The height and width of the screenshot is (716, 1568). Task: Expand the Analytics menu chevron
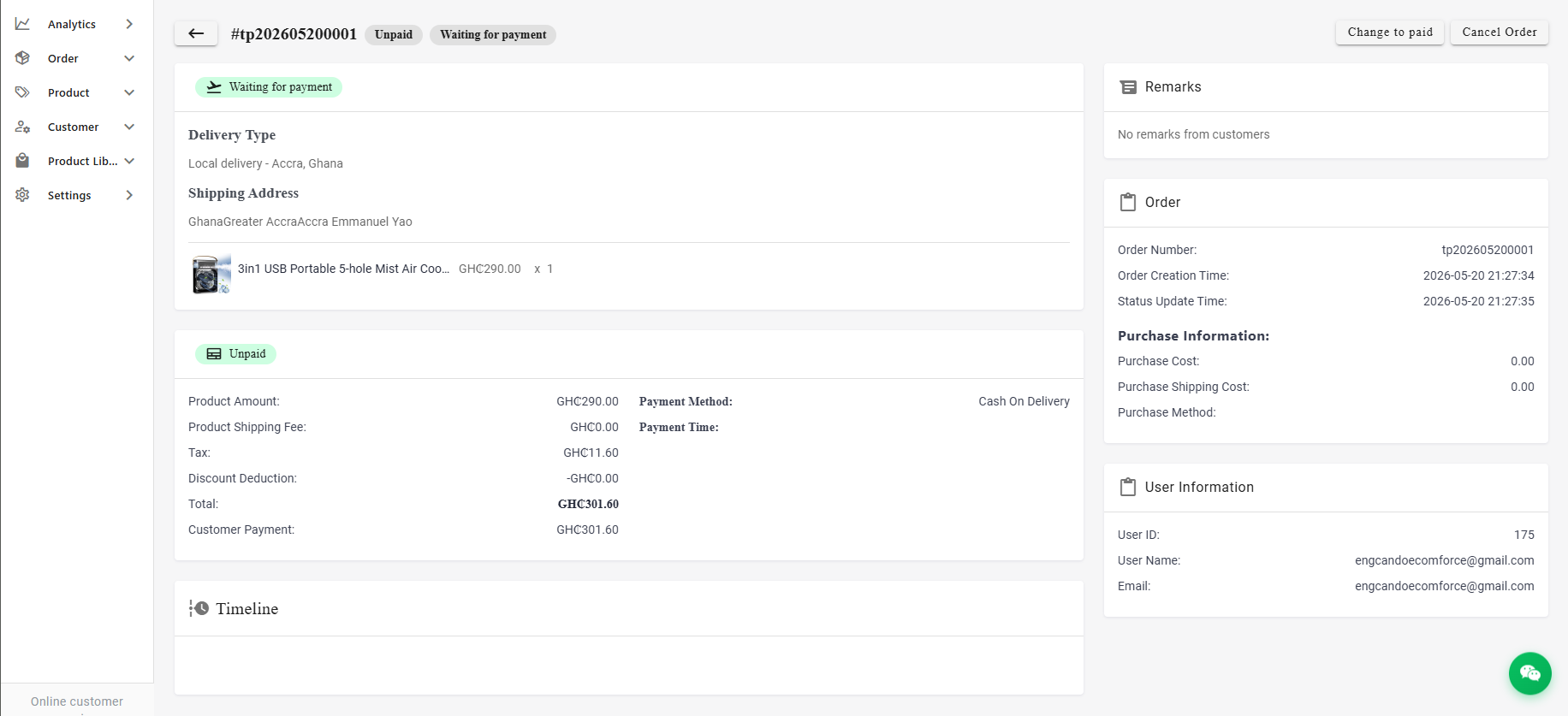click(129, 24)
